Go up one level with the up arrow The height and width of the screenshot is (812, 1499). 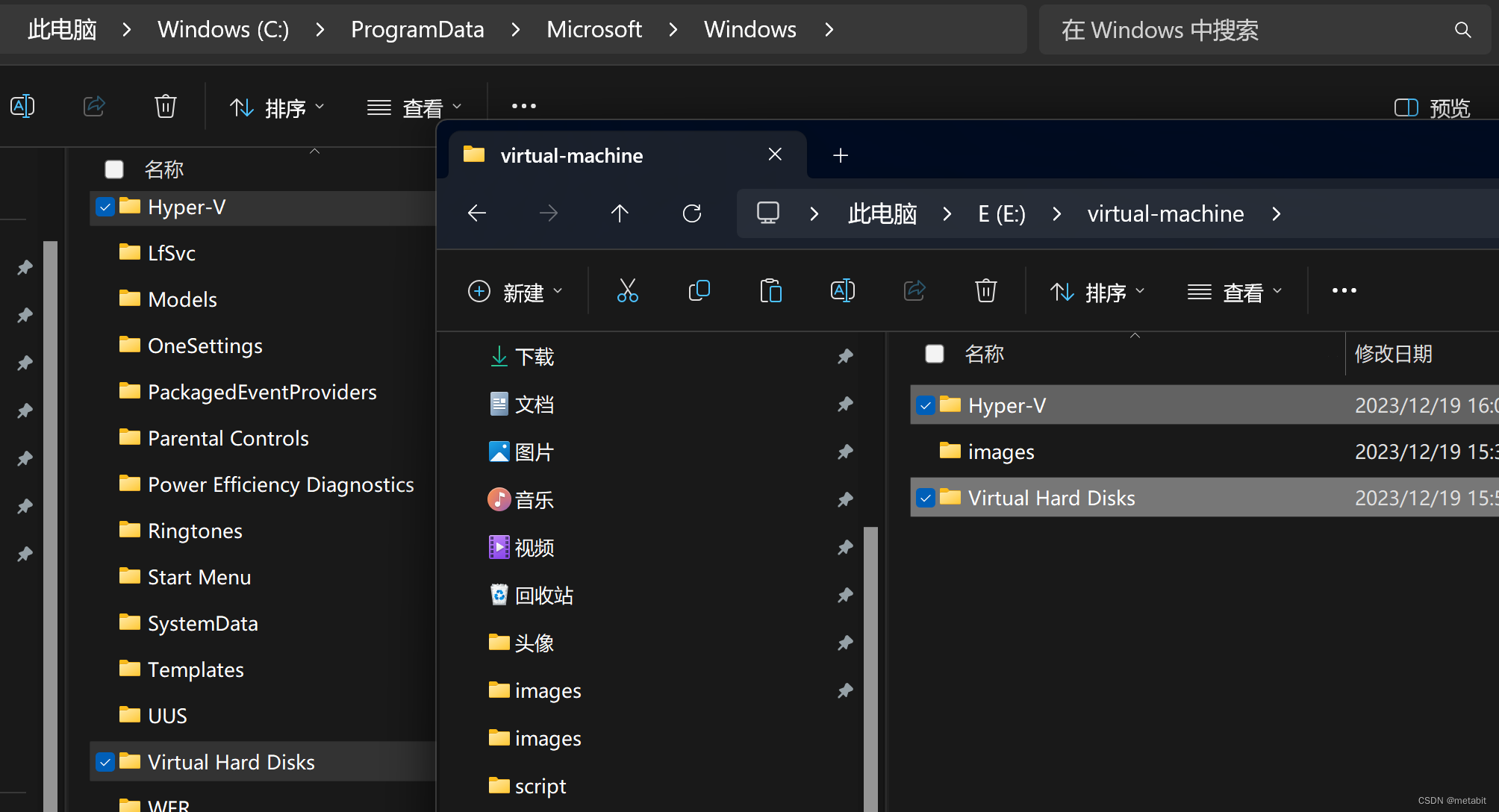click(x=620, y=213)
